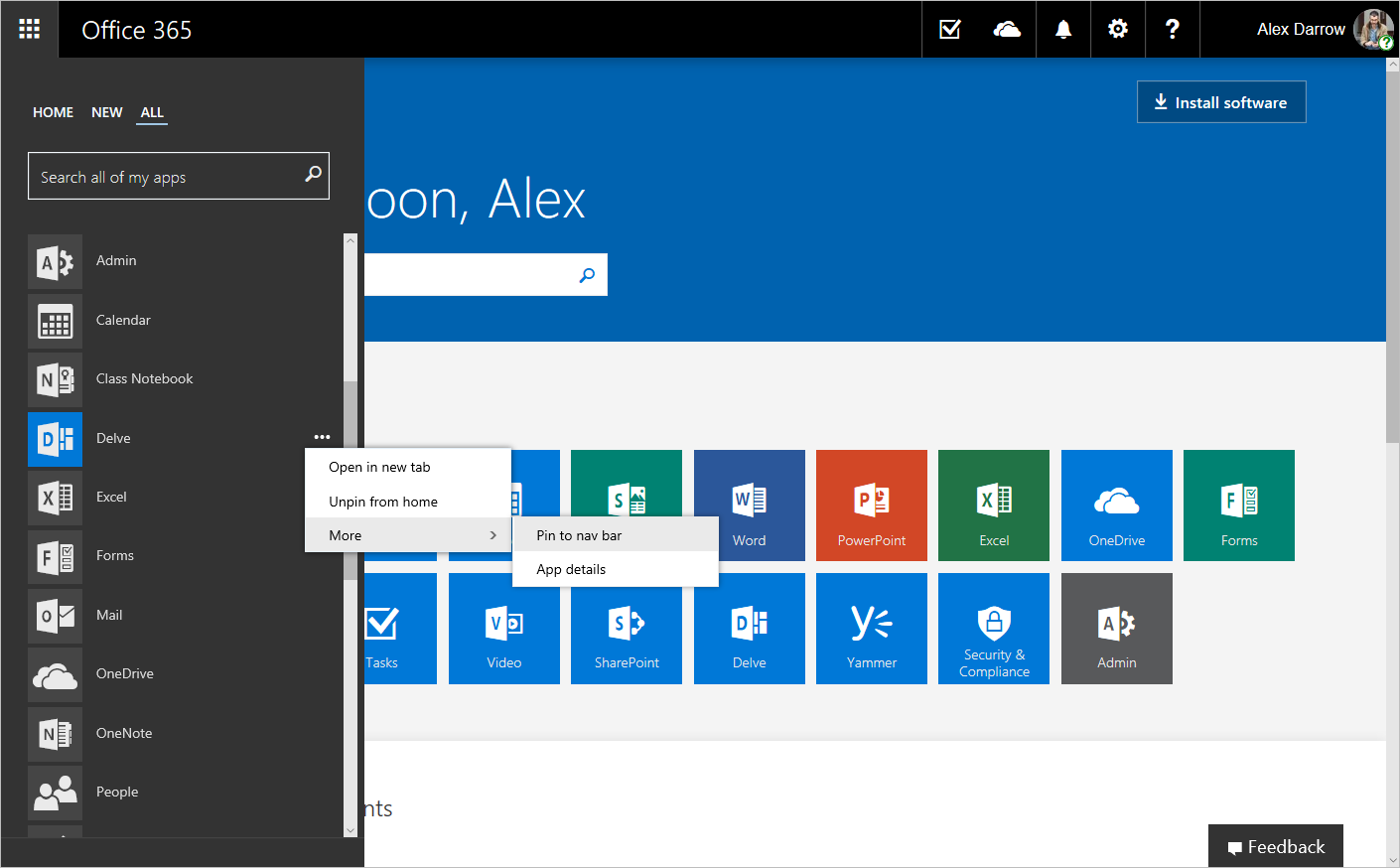Screen dimensions: 1400x868
Task: Click the tasks checkmark icon in header
Action: tap(949, 29)
